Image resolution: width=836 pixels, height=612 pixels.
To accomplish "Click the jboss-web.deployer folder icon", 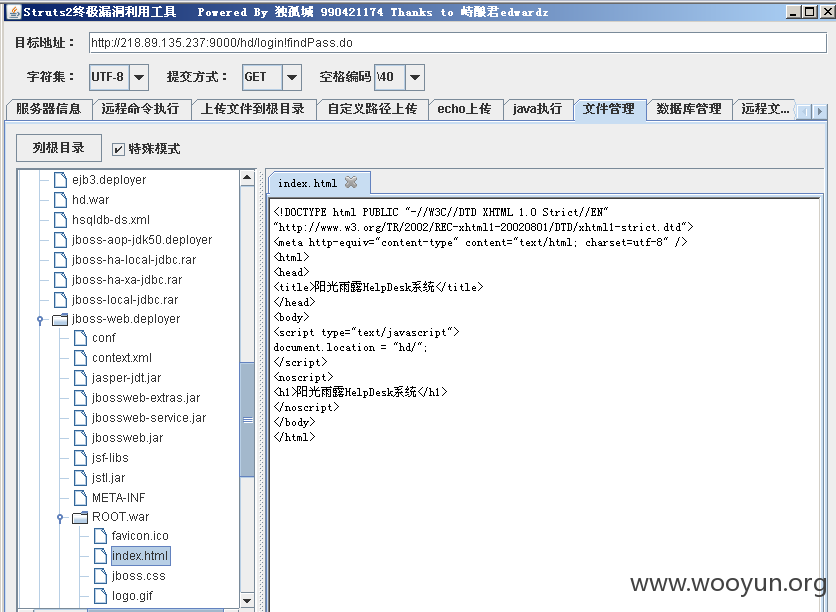I will pyautogui.click(x=60, y=319).
